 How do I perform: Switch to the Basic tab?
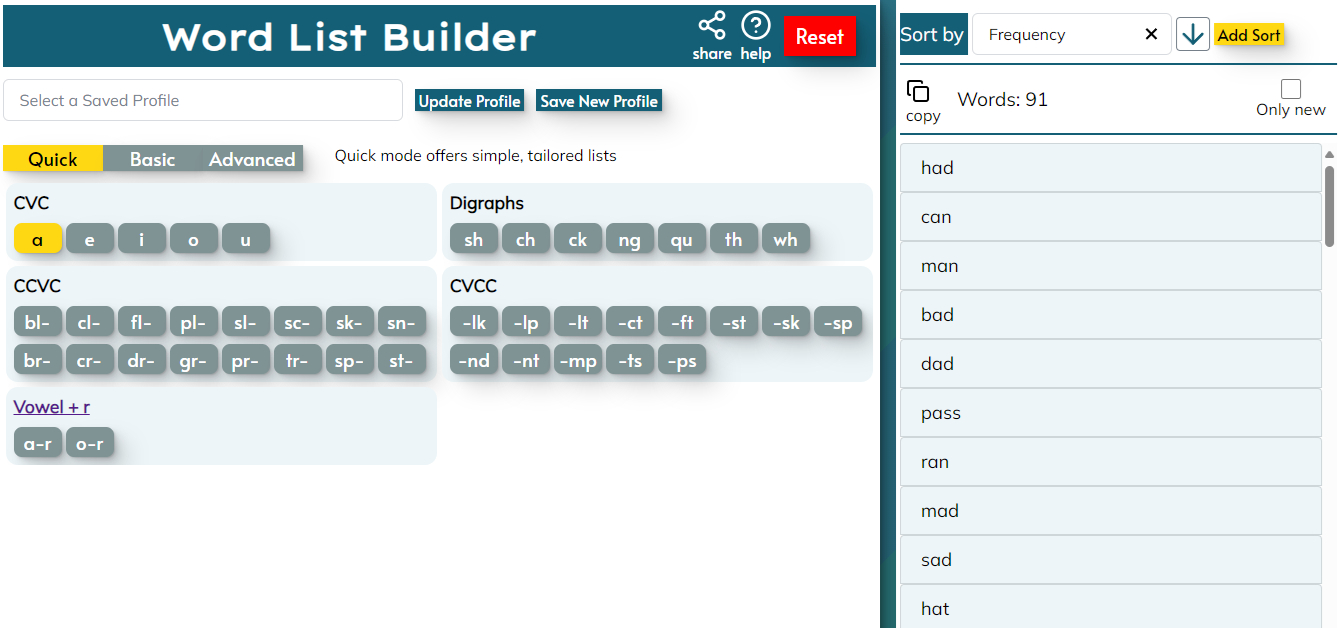pos(152,159)
